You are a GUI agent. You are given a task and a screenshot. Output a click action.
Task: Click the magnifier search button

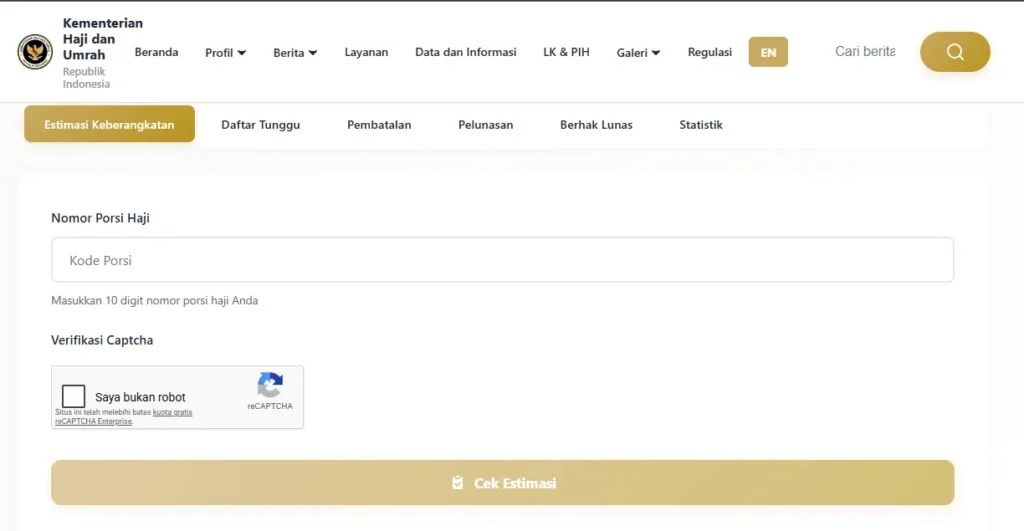tap(955, 52)
